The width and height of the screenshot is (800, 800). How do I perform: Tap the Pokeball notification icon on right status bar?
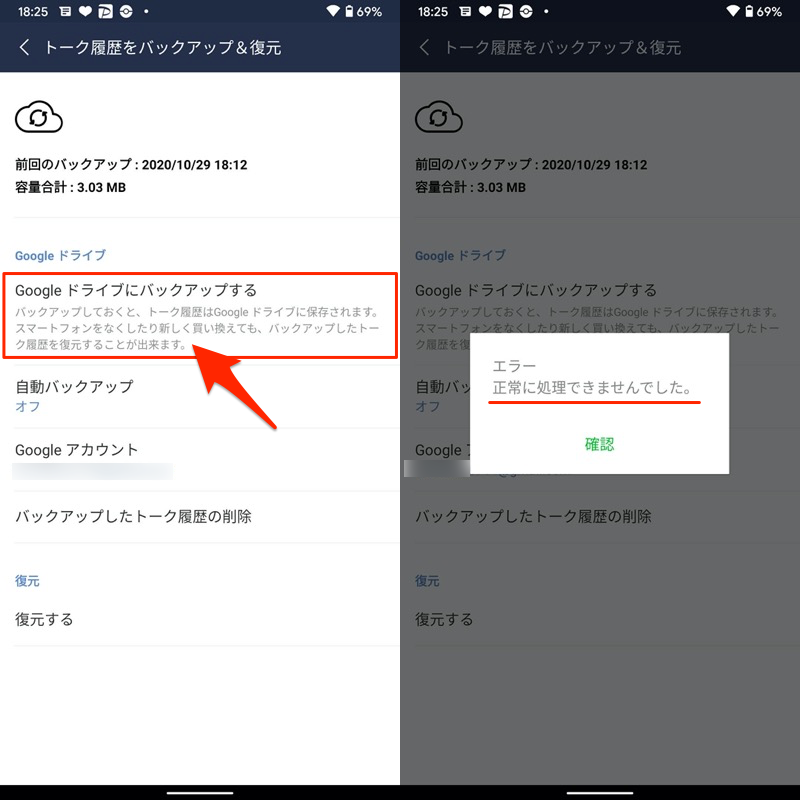(526, 11)
